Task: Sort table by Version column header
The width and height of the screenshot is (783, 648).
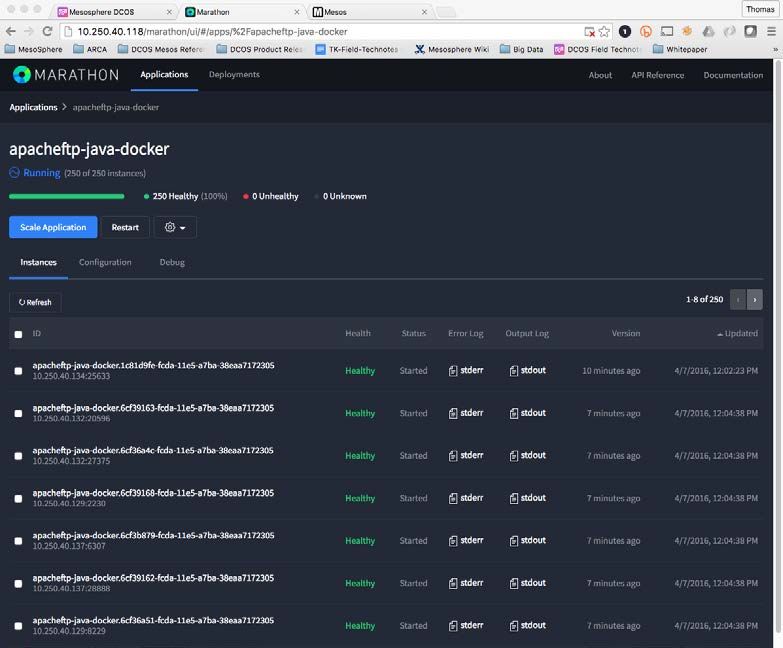Action: (x=626, y=333)
